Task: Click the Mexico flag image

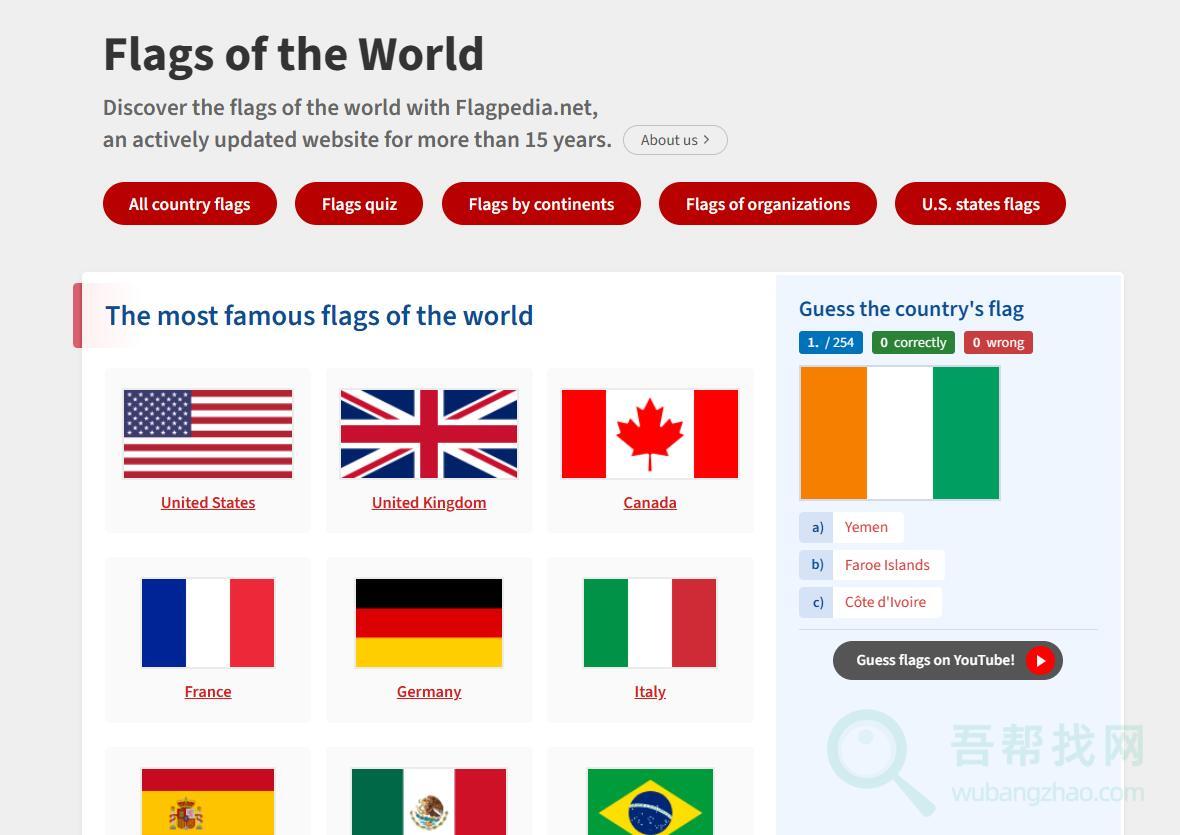Action: pyautogui.click(x=429, y=802)
